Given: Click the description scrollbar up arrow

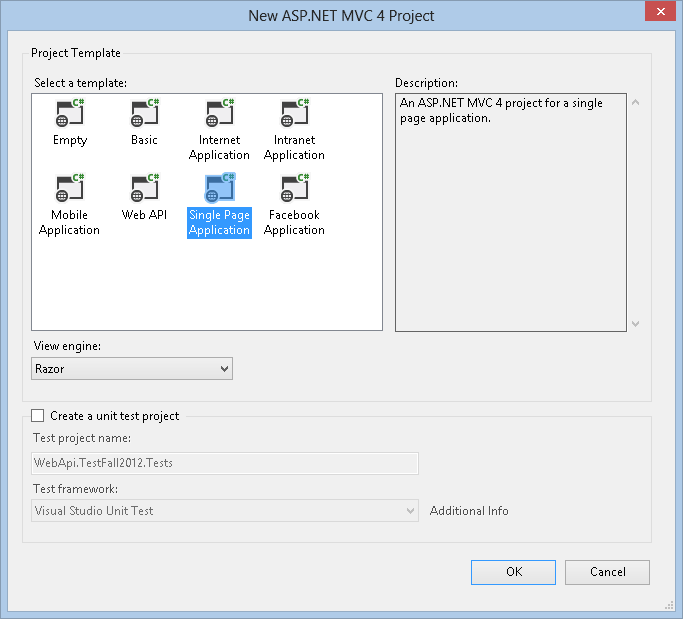Looking at the screenshot, I should 636,102.
